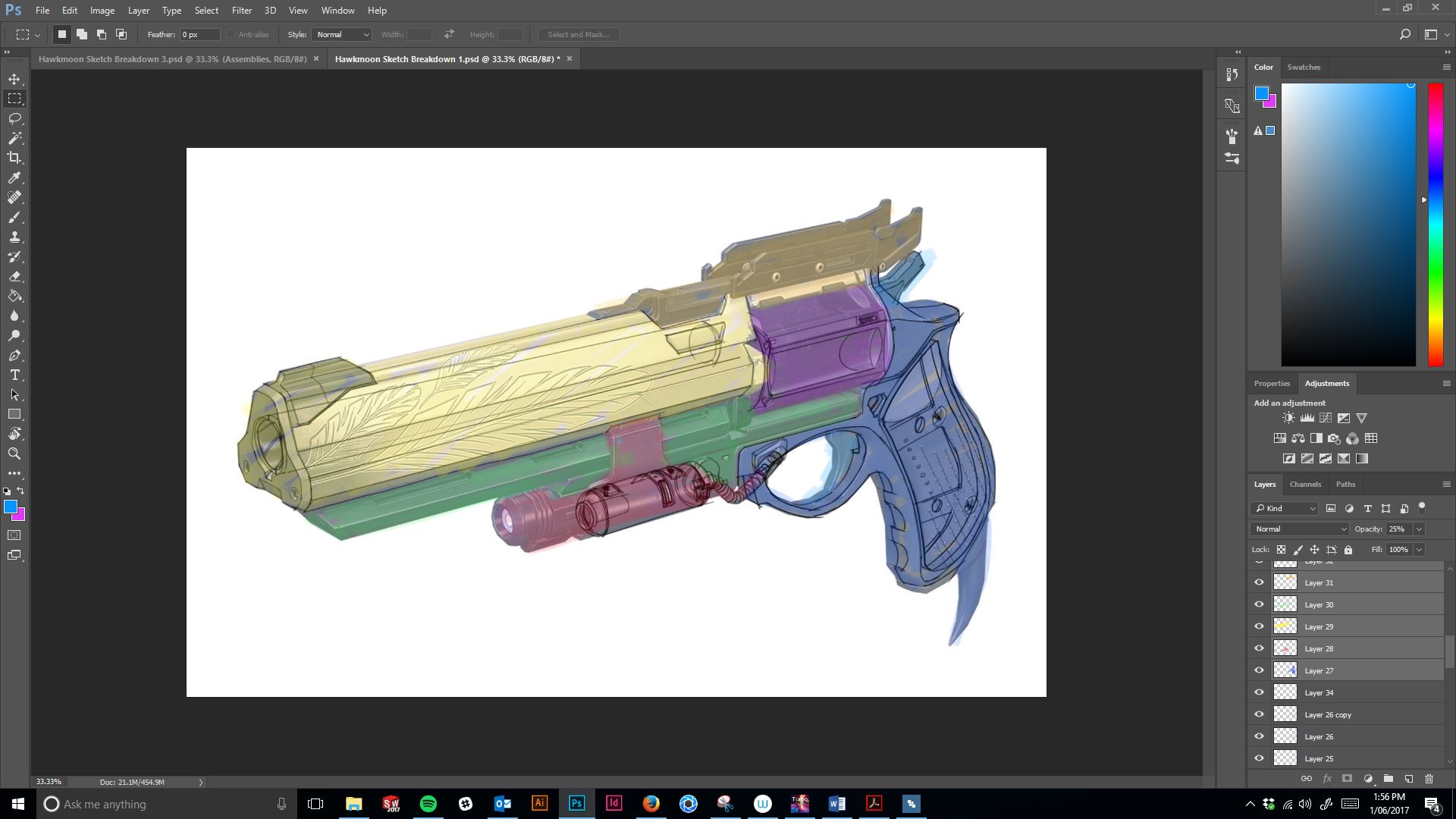Image resolution: width=1456 pixels, height=819 pixels.
Task: Toggle visibility of Layer 28
Action: click(1260, 648)
